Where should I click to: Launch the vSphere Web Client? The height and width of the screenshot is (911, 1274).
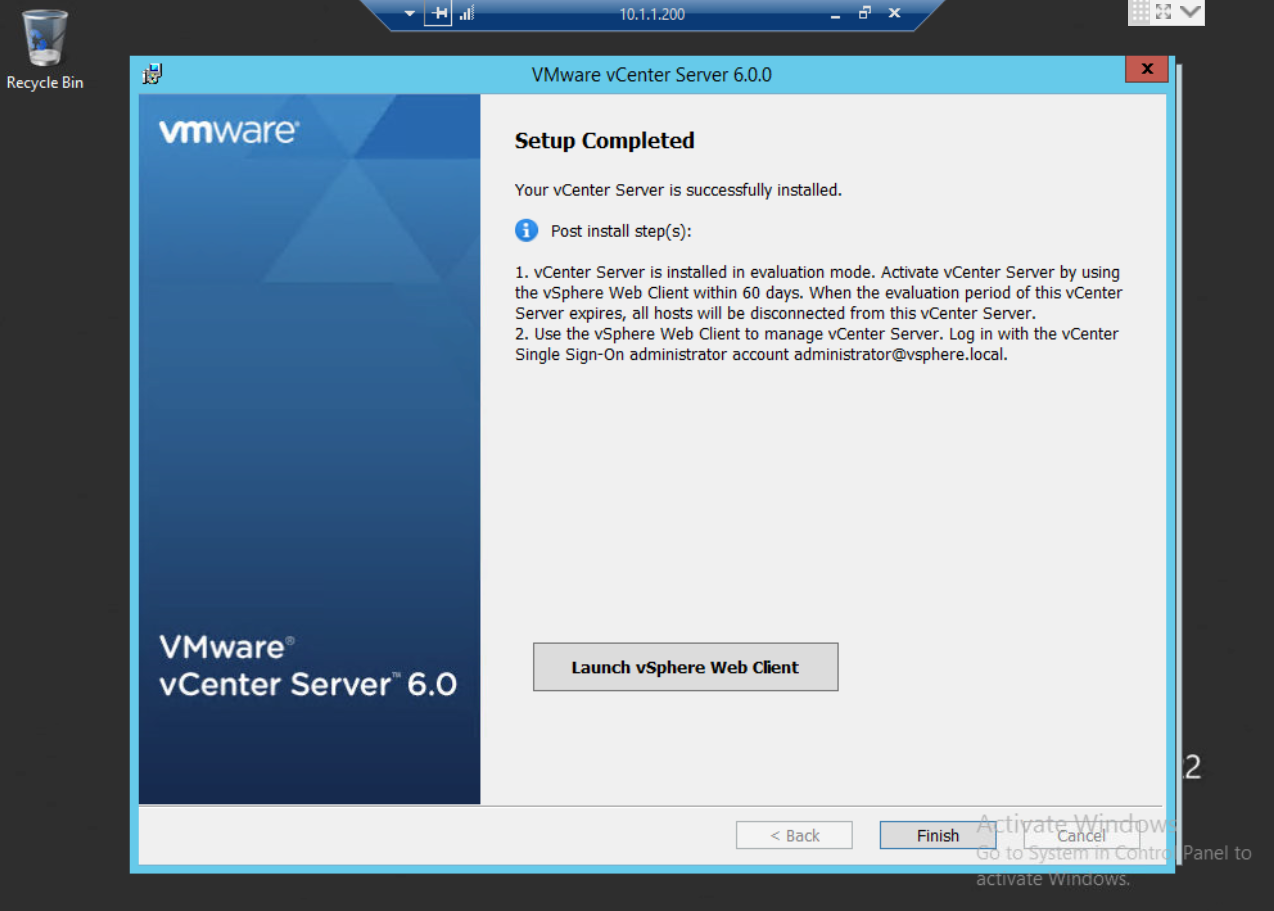tap(685, 667)
